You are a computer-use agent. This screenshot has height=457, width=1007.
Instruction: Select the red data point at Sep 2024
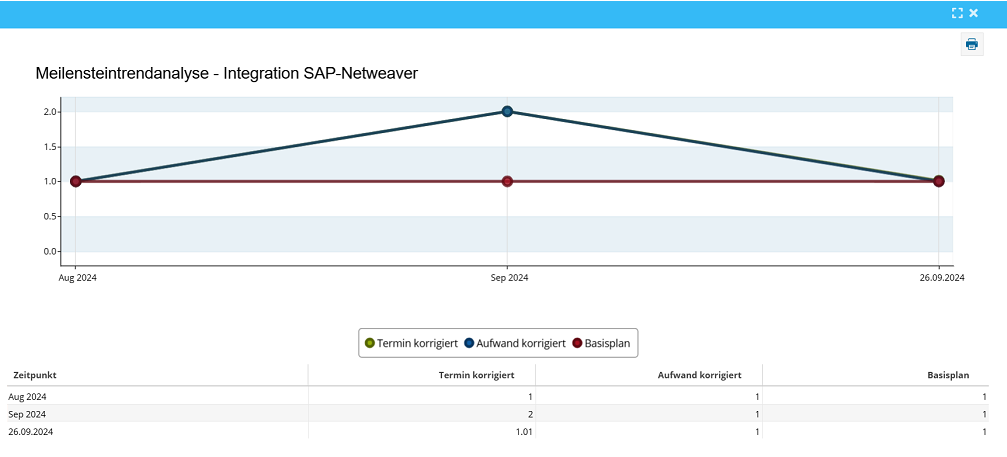pos(507,181)
